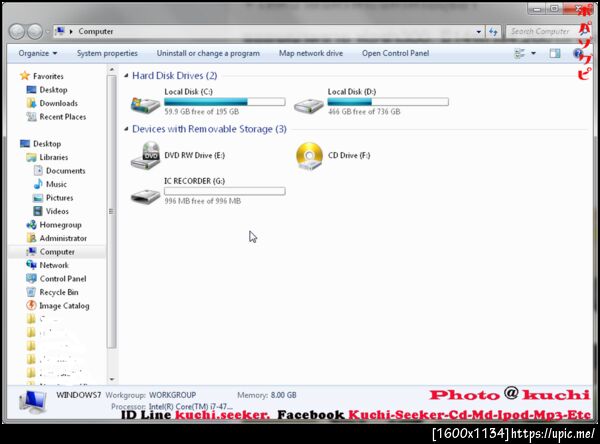Click Map network drive
This screenshot has width=600, height=444.
click(x=311, y=53)
